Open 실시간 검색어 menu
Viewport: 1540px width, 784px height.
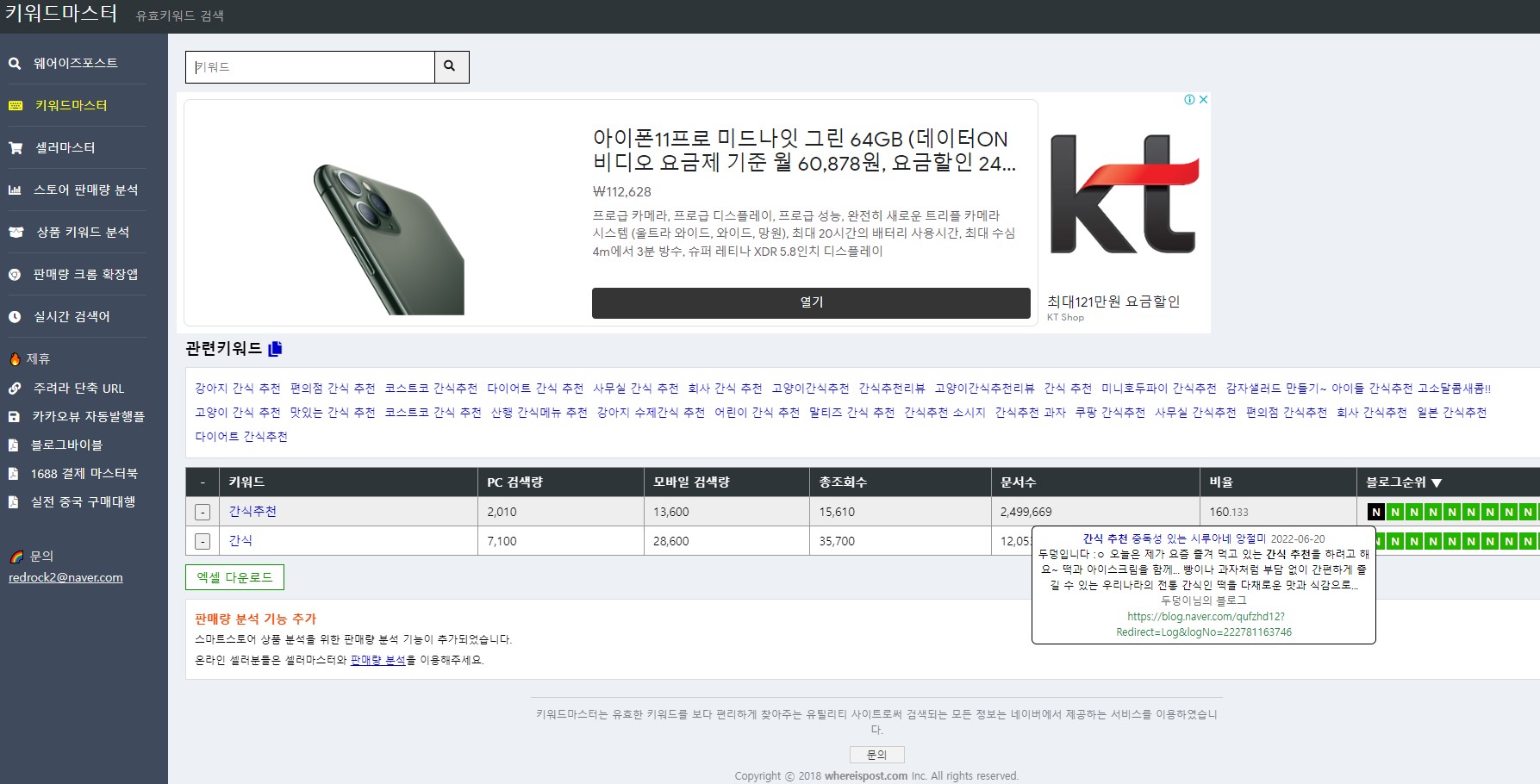pyautogui.click(x=72, y=316)
